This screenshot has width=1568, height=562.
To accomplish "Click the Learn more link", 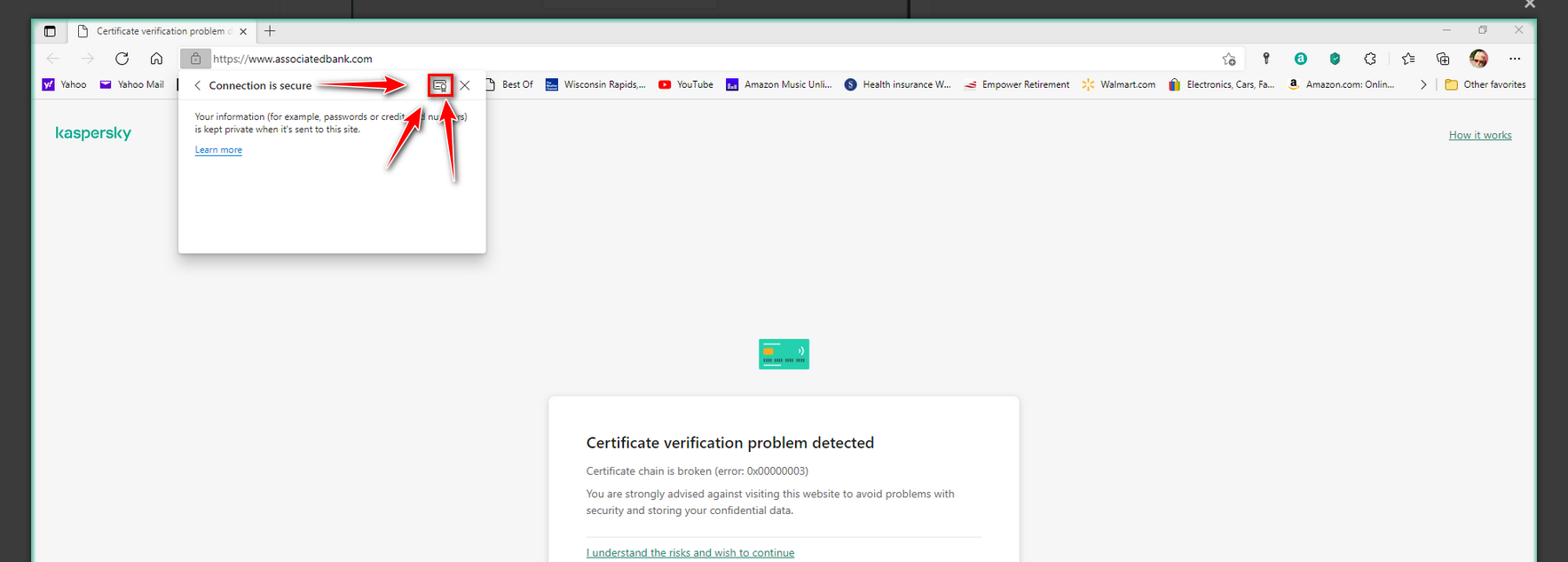I will tap(218, 149).
